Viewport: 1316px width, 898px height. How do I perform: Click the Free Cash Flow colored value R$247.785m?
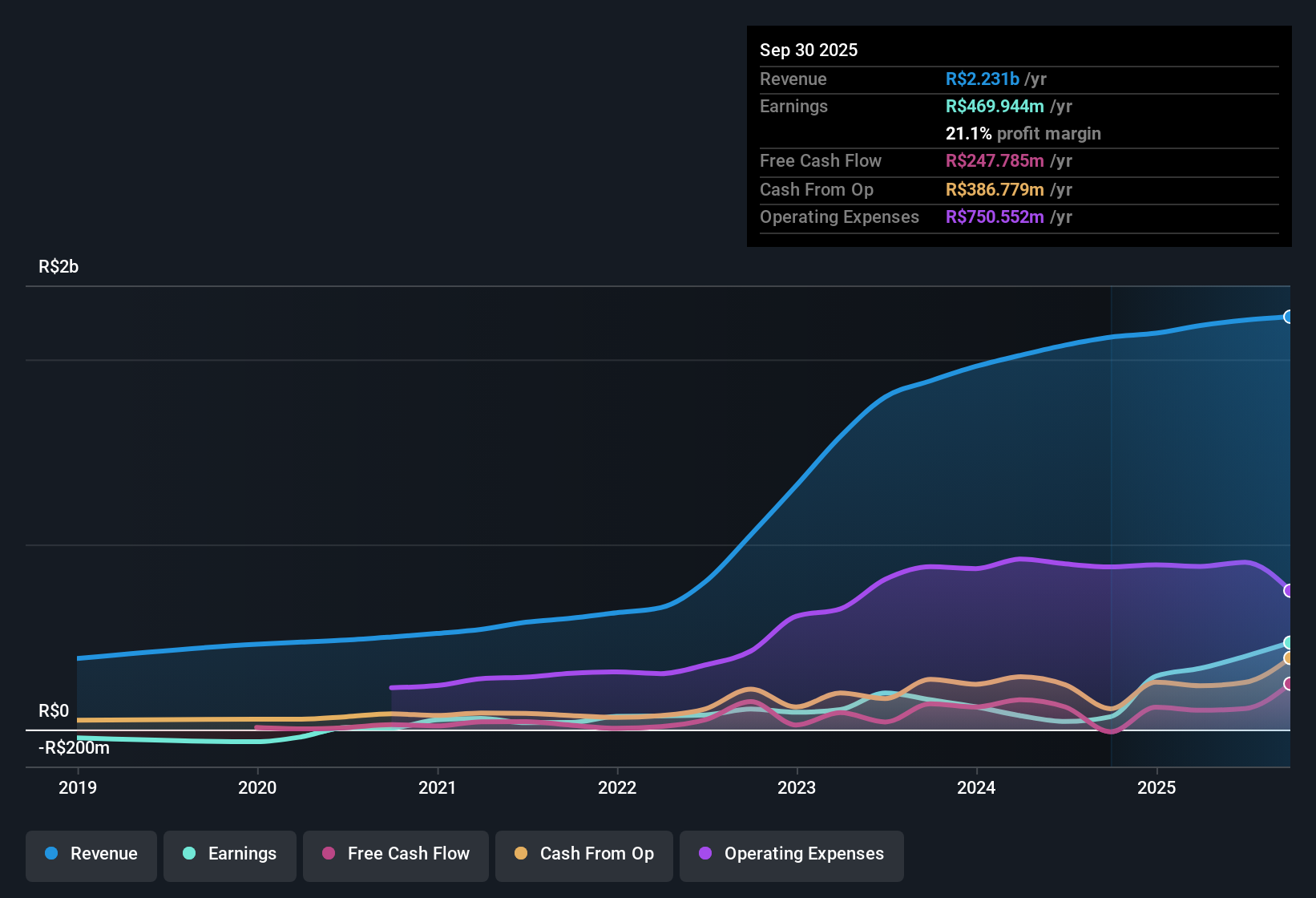(x=995, y=160)
